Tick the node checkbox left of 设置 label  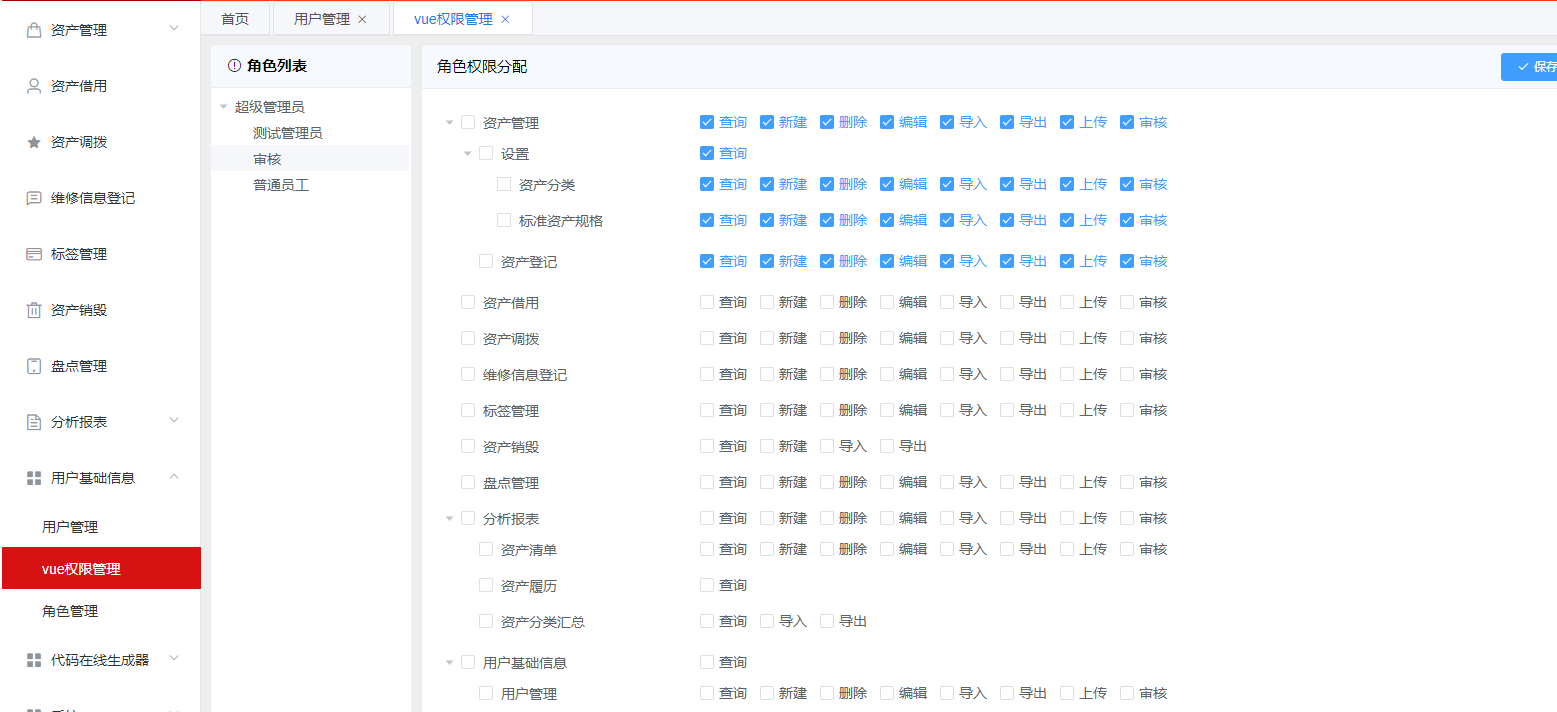click(486, 153)
